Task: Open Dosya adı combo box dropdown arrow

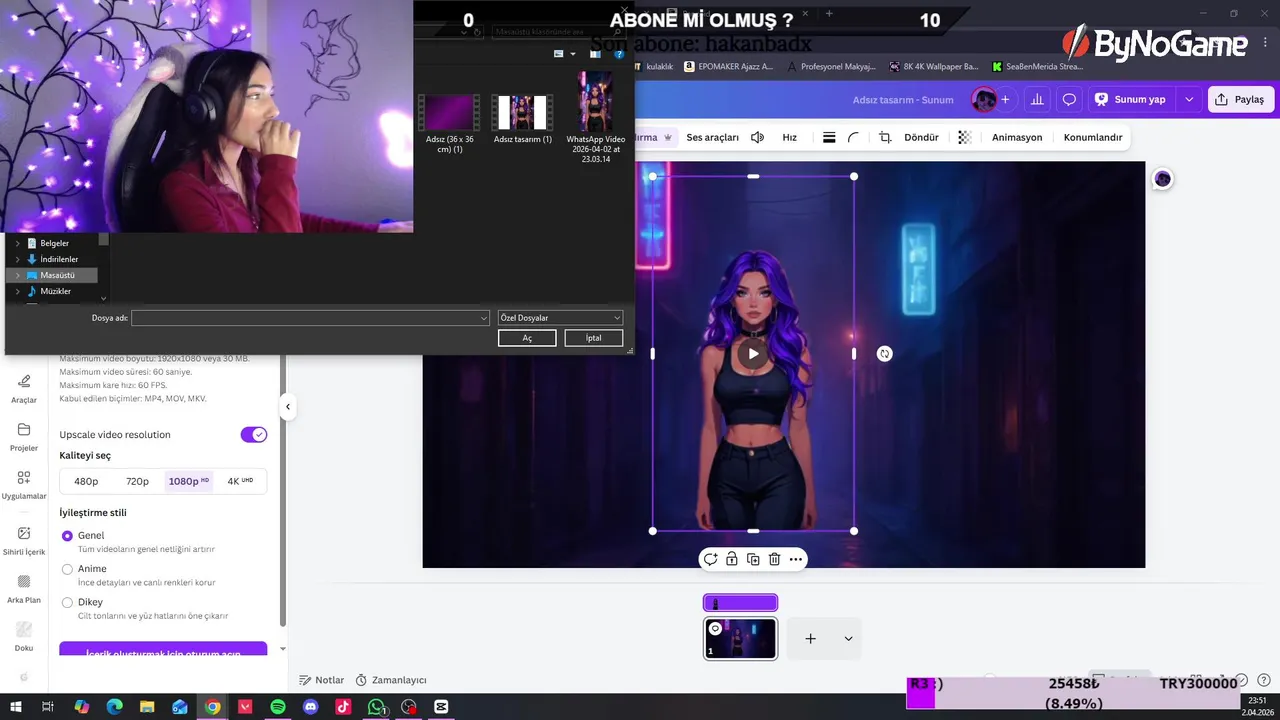Action: pyautogui.click(x=484, y=318)
